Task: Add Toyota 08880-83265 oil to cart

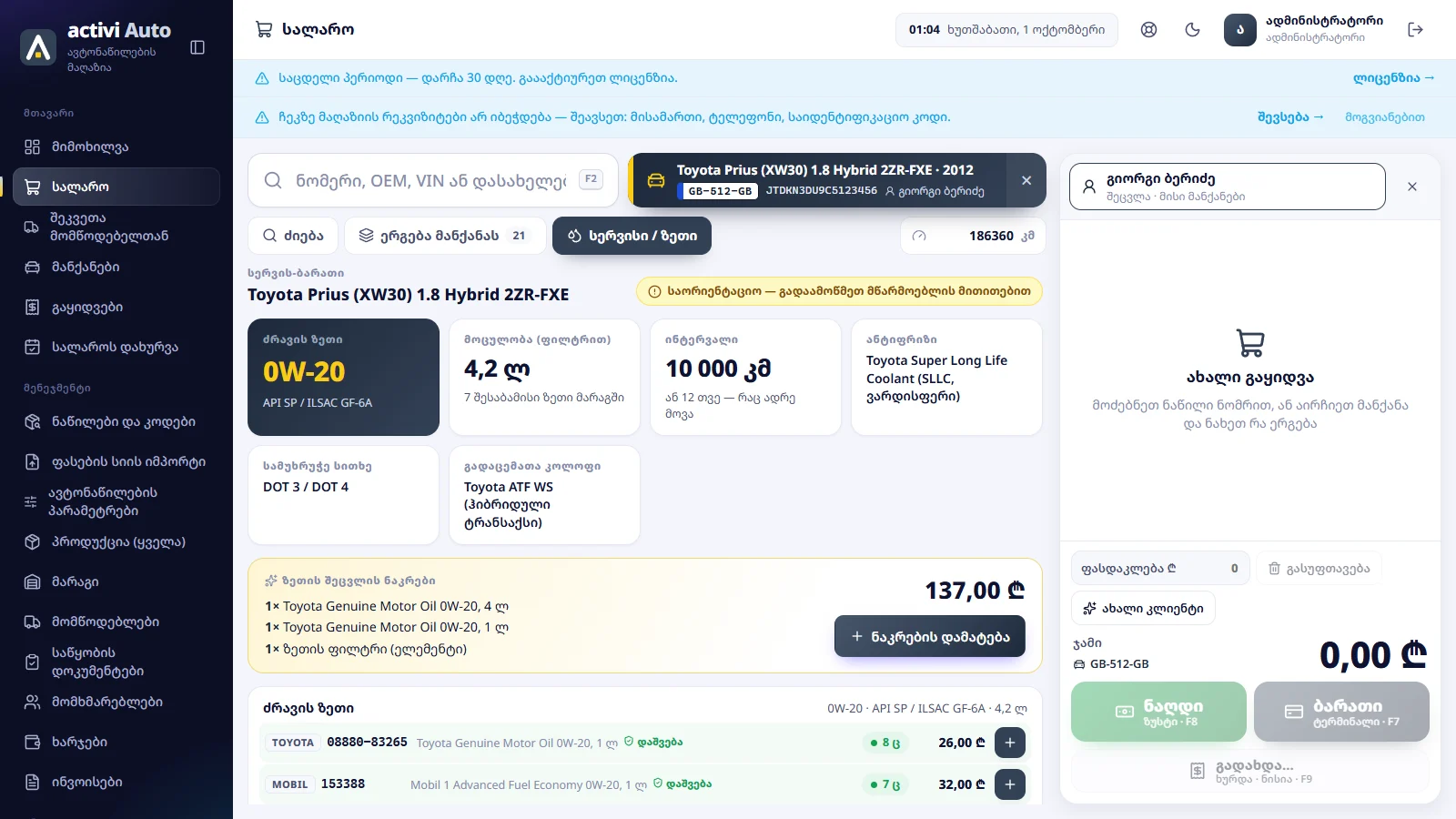Action: click(x=1010, y=743)
